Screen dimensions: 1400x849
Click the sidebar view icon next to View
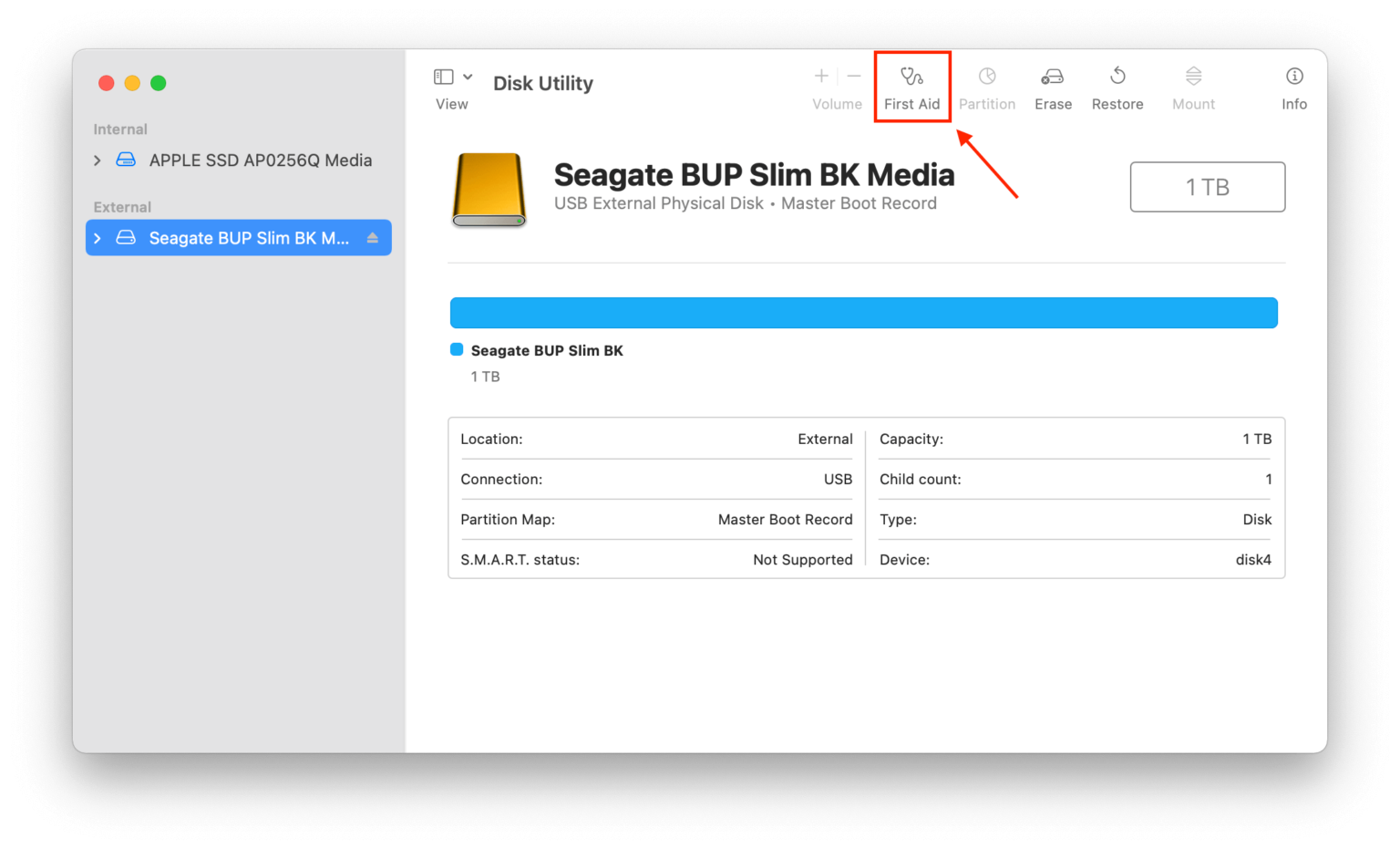click(x=444, y=76)
